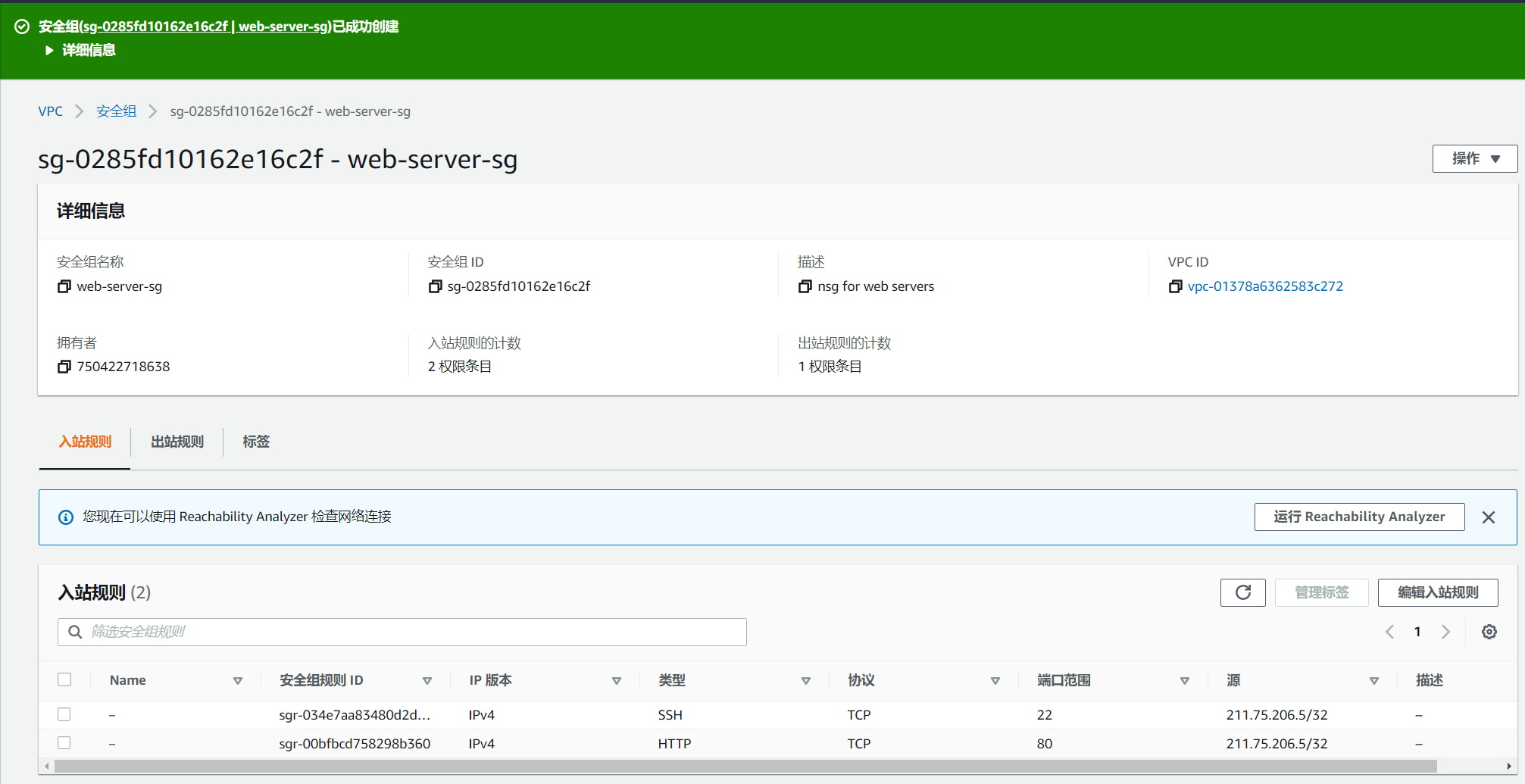The image size is (1525, 784).
Task: Sort by Name column arrow
Action: click(x=238, y=681)
